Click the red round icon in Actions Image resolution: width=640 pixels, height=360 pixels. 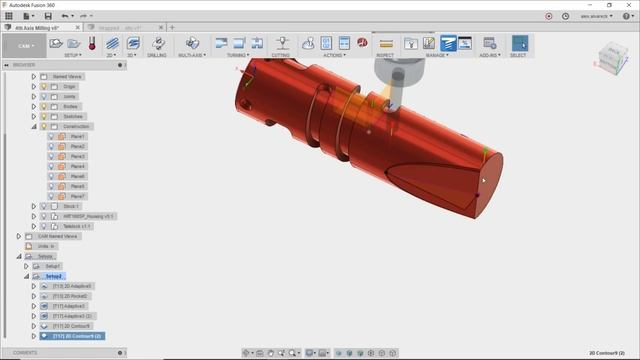tap(362, 42)
